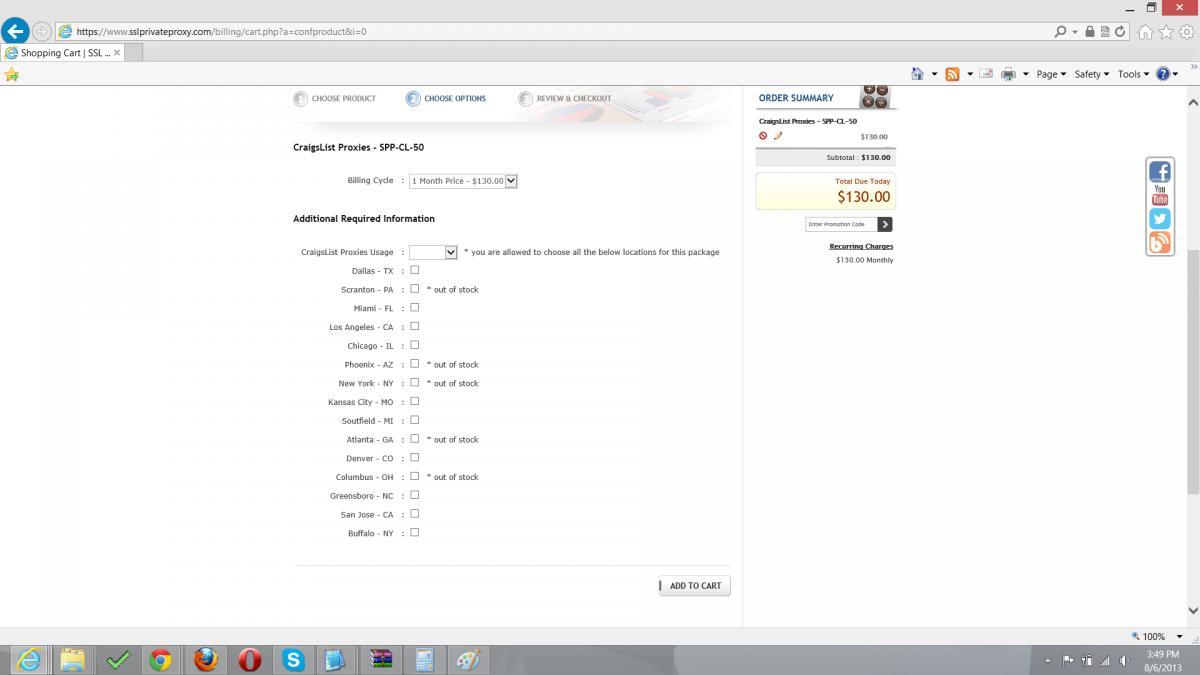Open Skype from the taskbar
The width and height of the screenshot is (1200, 675).
tap(293, 660)
